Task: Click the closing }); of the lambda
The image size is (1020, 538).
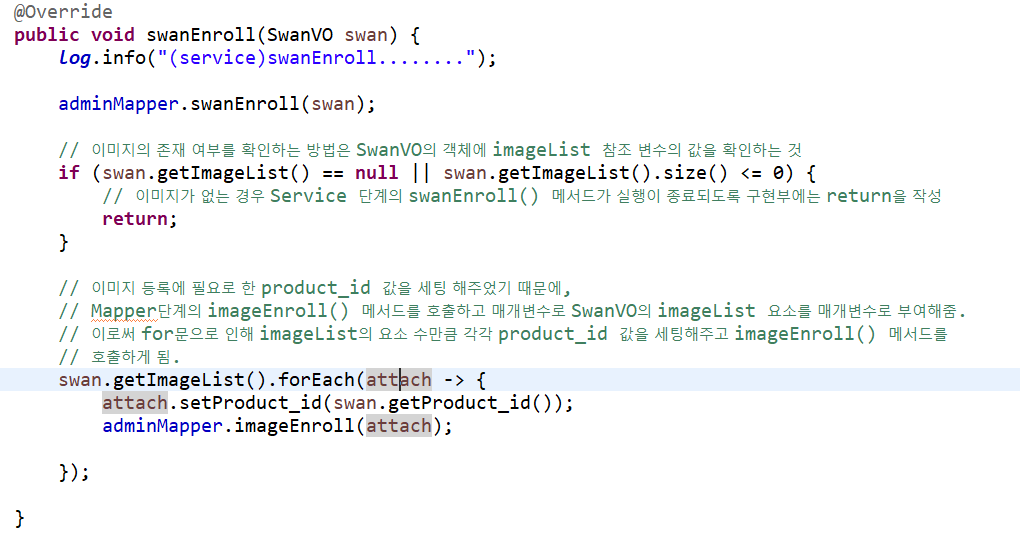Action: (74, 472)
